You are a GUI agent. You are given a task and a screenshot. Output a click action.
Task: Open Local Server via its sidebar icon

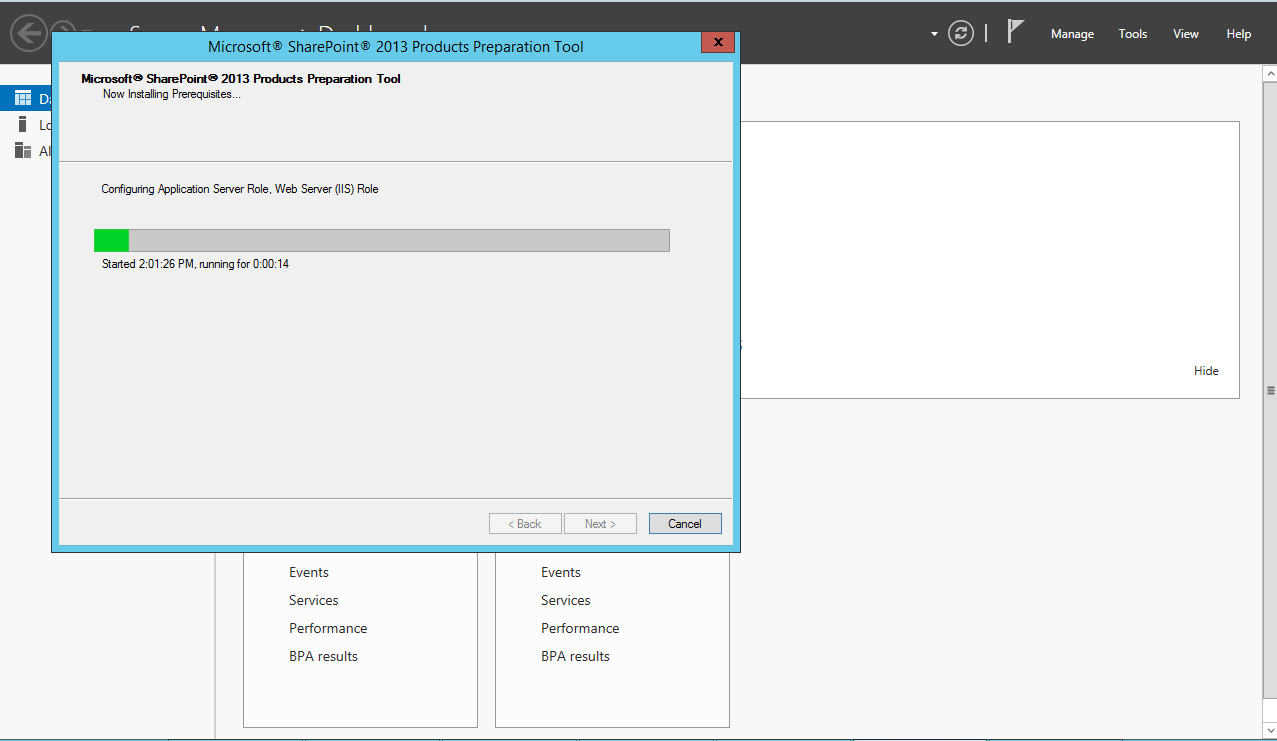point(24,124)
